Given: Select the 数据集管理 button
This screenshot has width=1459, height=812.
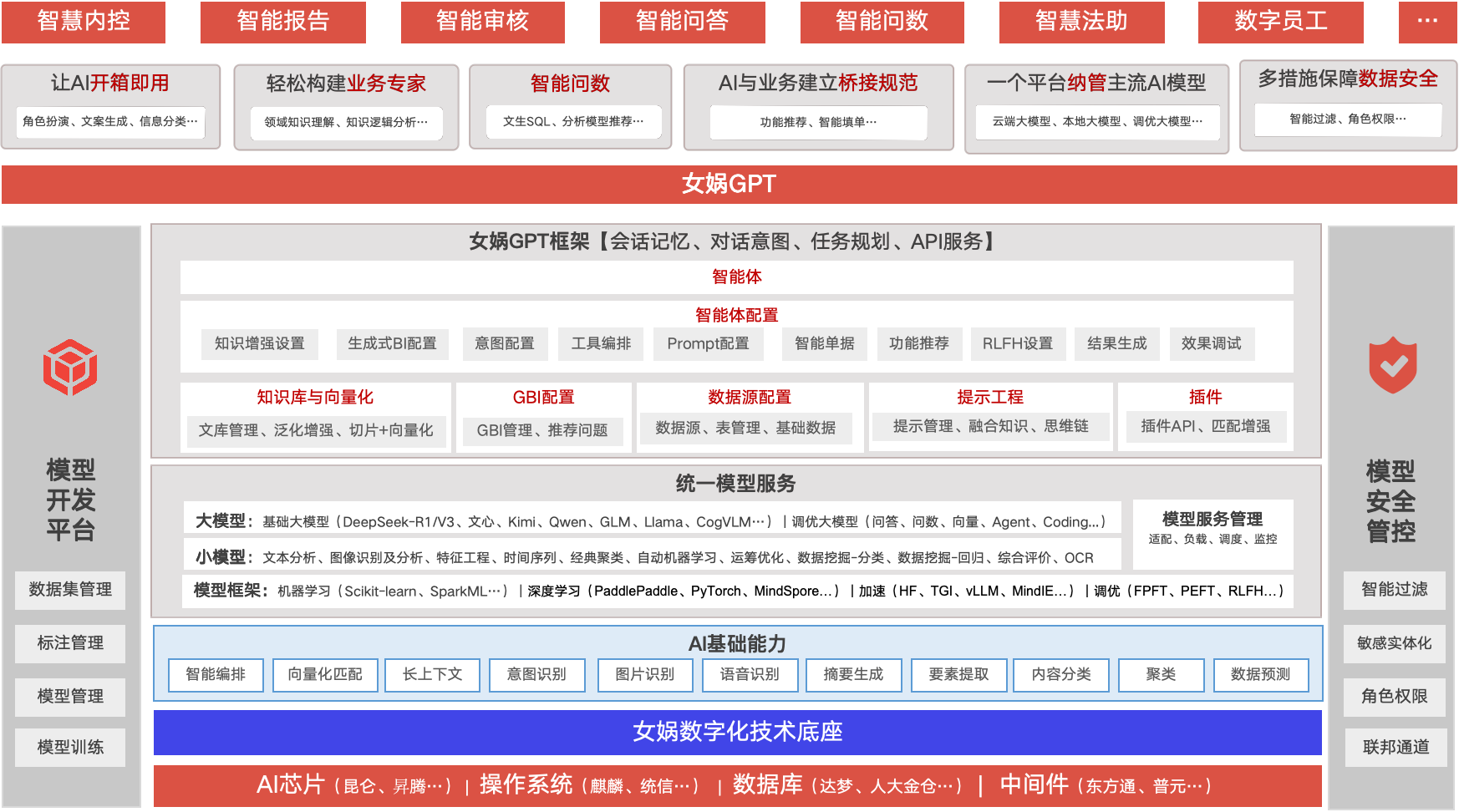Looking at the screenshot, I should pos(70,590).
